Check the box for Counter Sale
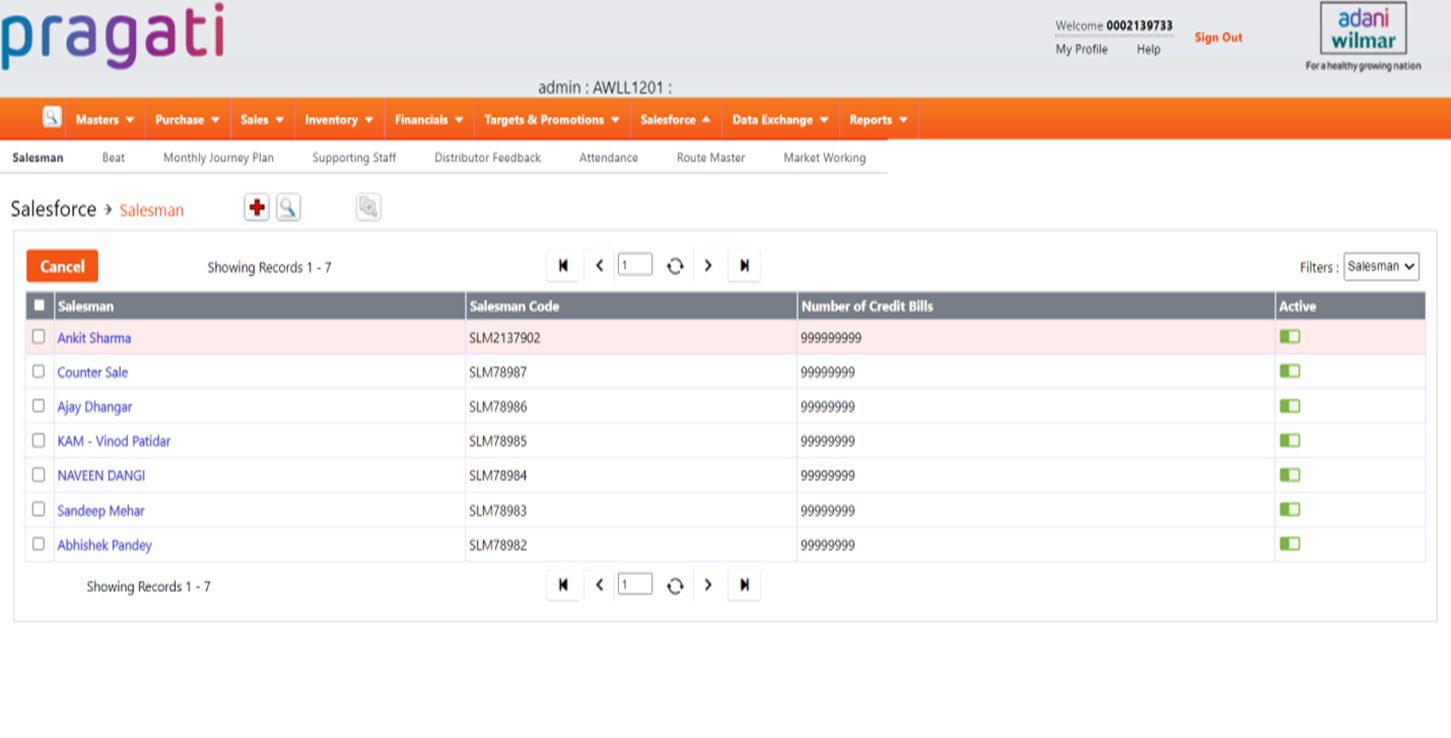Image resolution: width=1451 pixels, height=738 pixels. pos(39,371)
